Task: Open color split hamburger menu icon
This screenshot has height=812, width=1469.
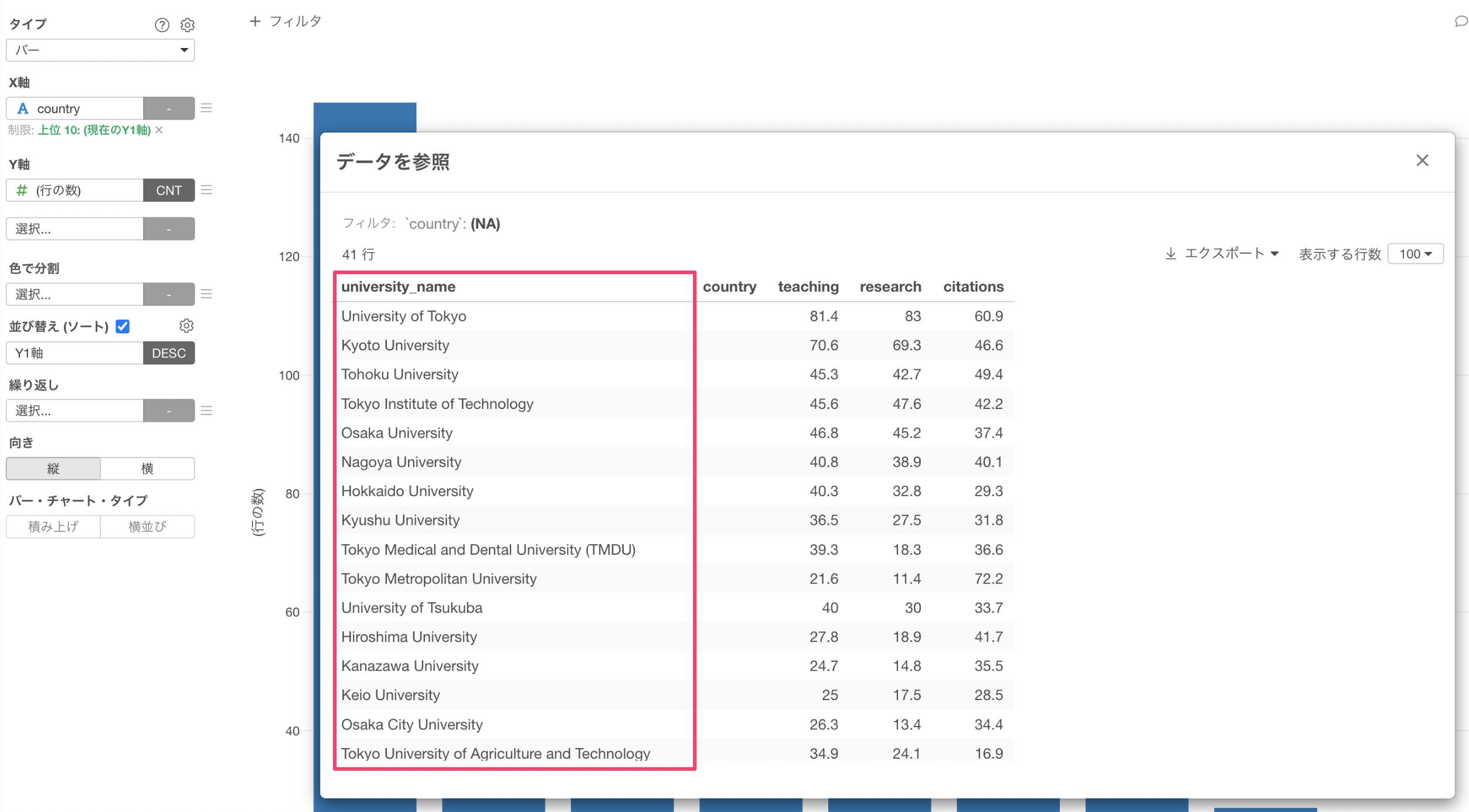Action: tap(206, 294)
